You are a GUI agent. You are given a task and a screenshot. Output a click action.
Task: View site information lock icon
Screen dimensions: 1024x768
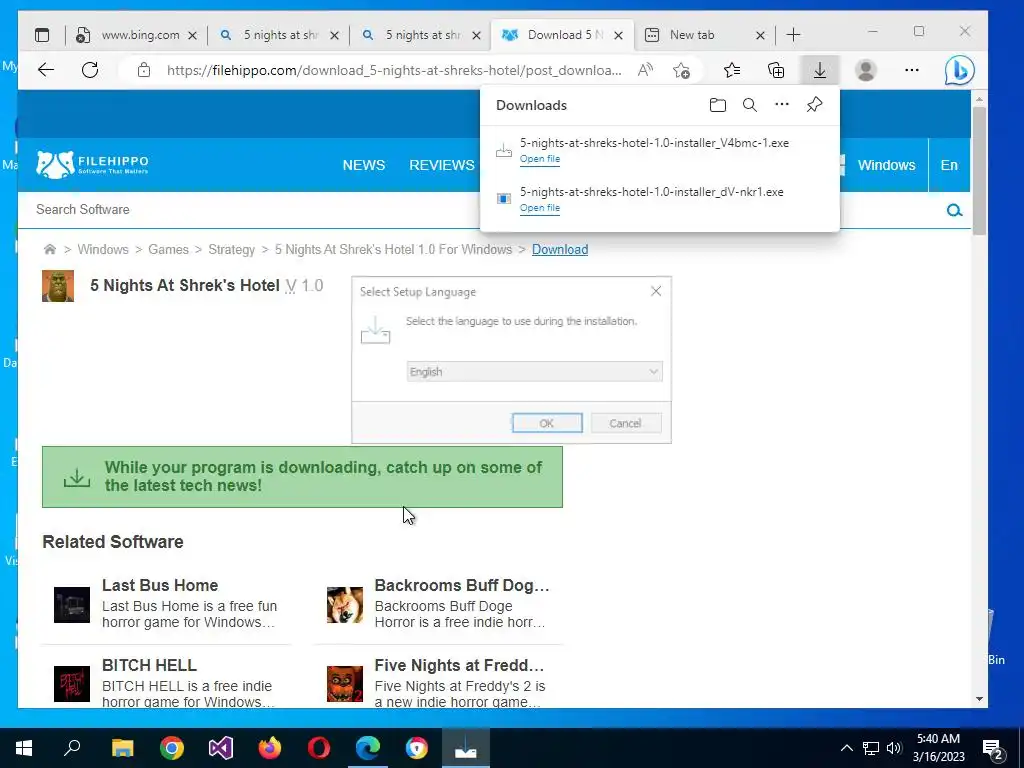coord(144,70)
